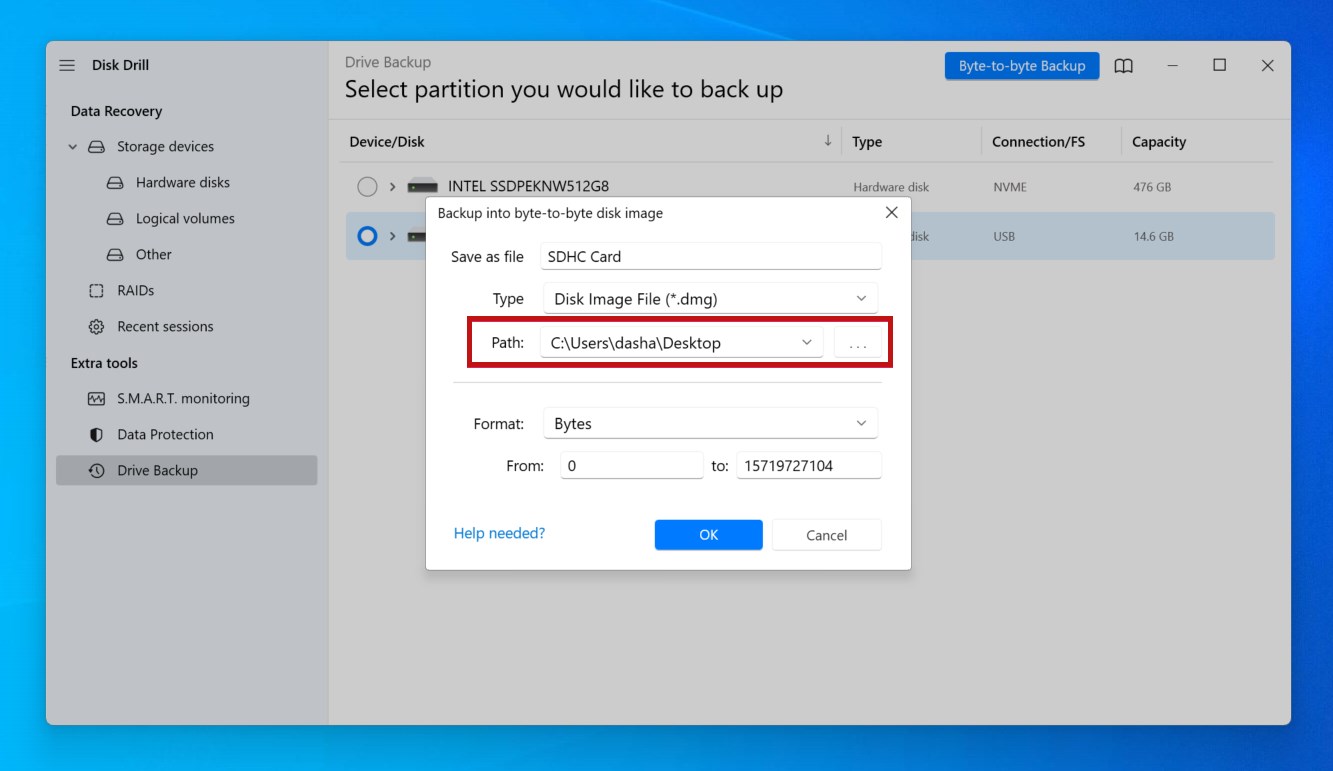
Task: Click the RAIDs icon in sidebar
Action: coord(96,291)
